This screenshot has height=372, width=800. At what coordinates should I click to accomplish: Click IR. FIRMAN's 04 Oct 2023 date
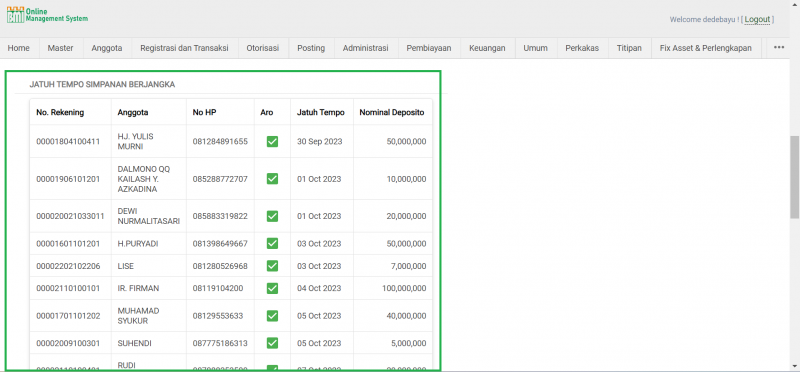pyautogui.click(x=319, y=288)
